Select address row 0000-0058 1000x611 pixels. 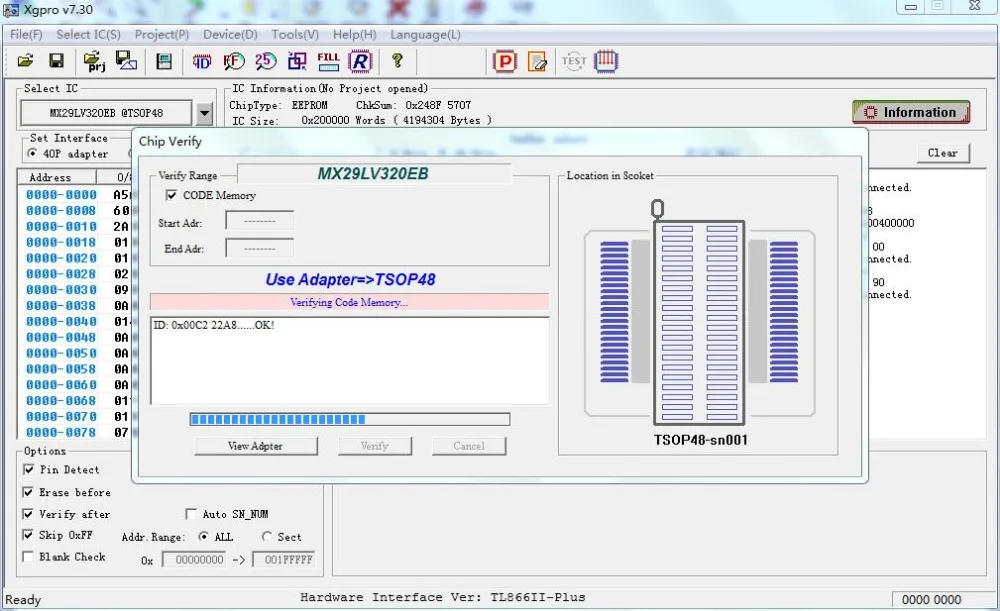(x=61, y=369)
